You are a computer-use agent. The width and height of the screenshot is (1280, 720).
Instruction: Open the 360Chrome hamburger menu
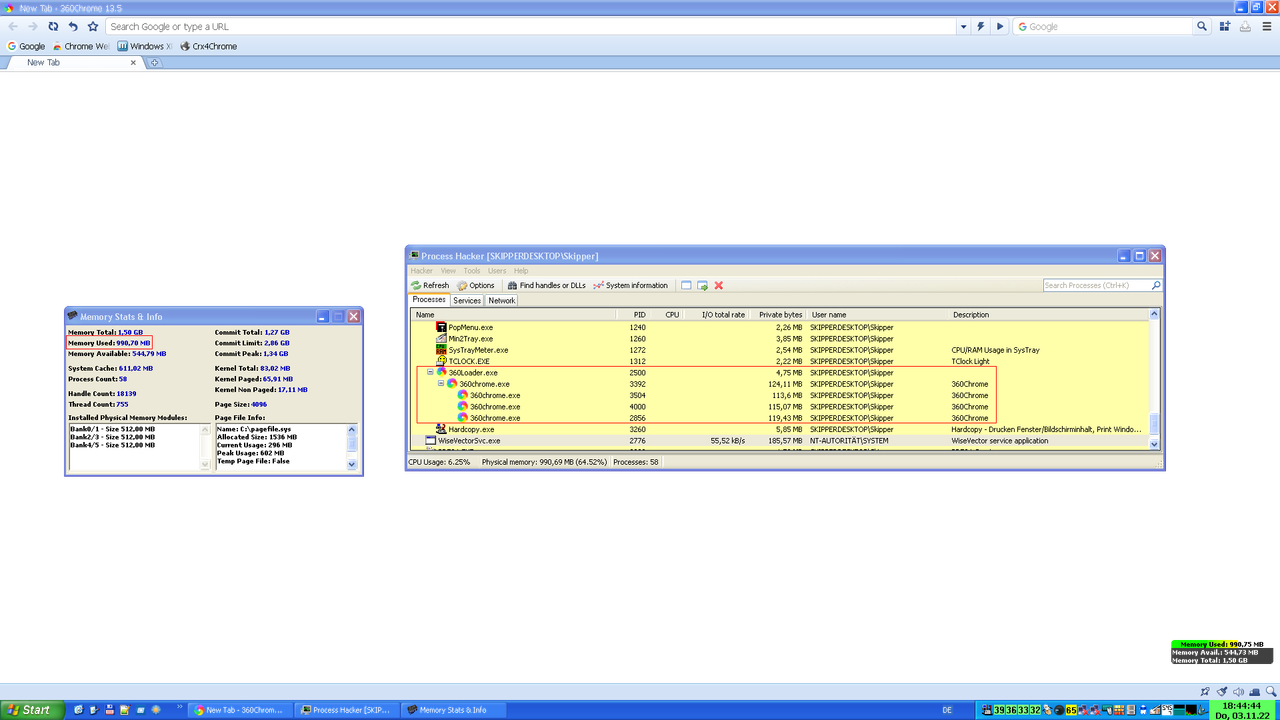point(1267,27)
